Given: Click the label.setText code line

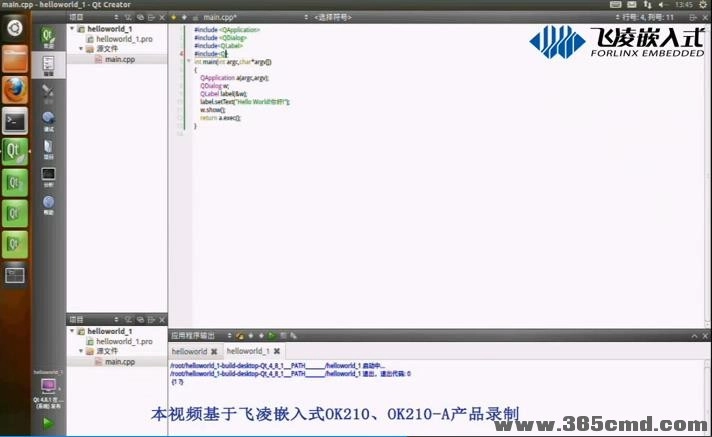Looking at the screenshot, I should pos(245,102).
